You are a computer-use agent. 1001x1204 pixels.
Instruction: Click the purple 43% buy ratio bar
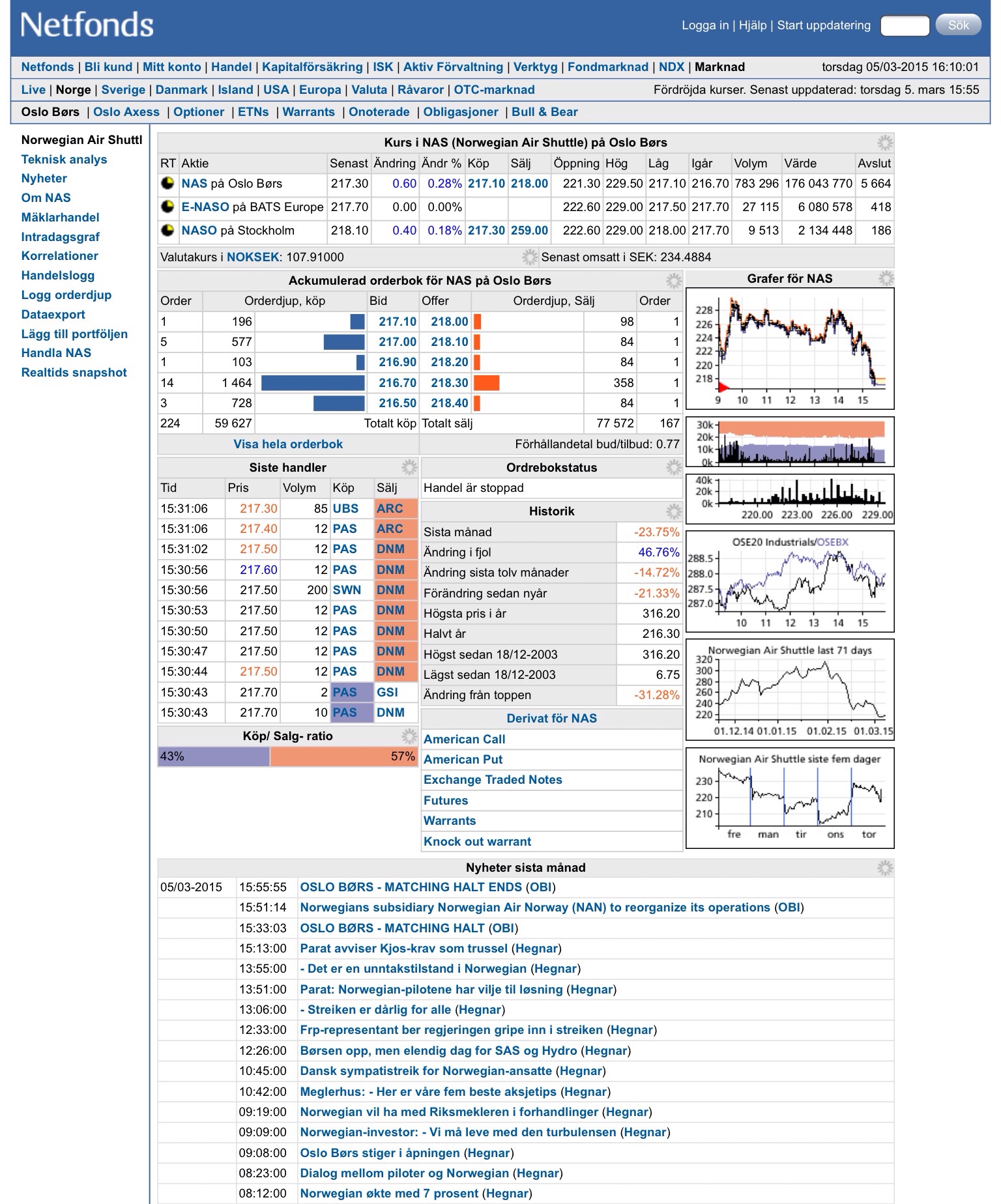(214, 756)
